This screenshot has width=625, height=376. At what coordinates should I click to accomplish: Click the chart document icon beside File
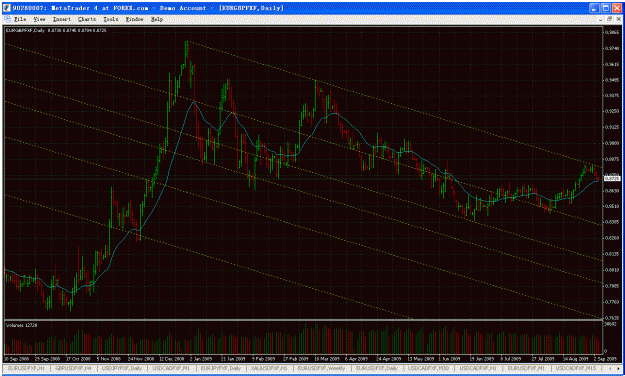(8, 19)
